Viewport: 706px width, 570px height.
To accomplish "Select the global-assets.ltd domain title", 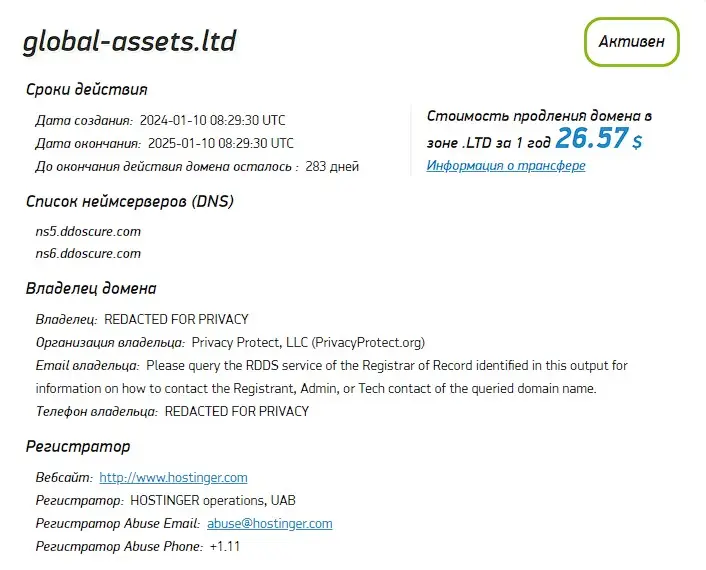I will (x=129, y=41).
